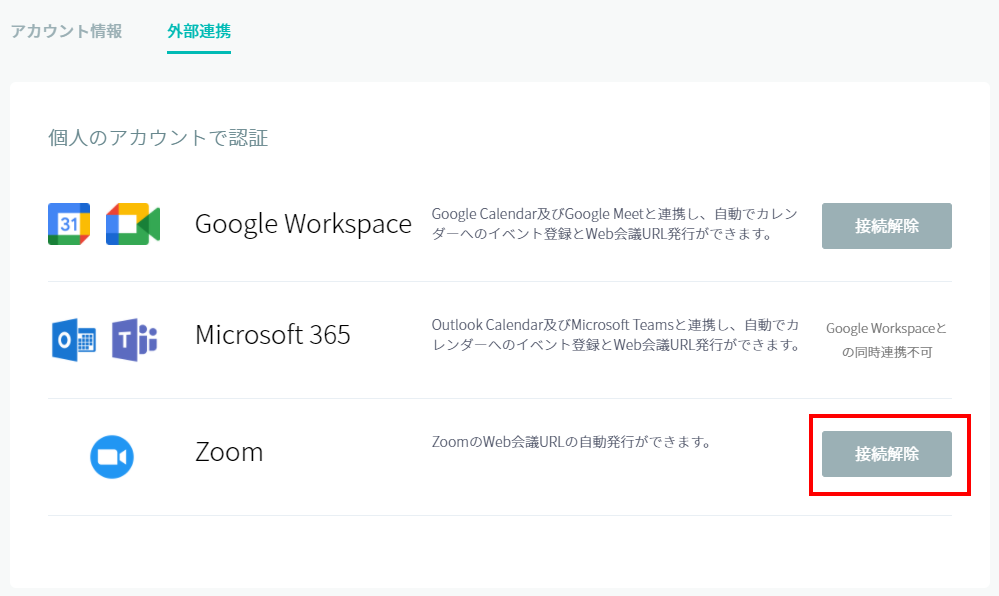Click the Microsoft 365 service name
The height and width of the screenshot is (596, 999).
click(x=272, y=334)
